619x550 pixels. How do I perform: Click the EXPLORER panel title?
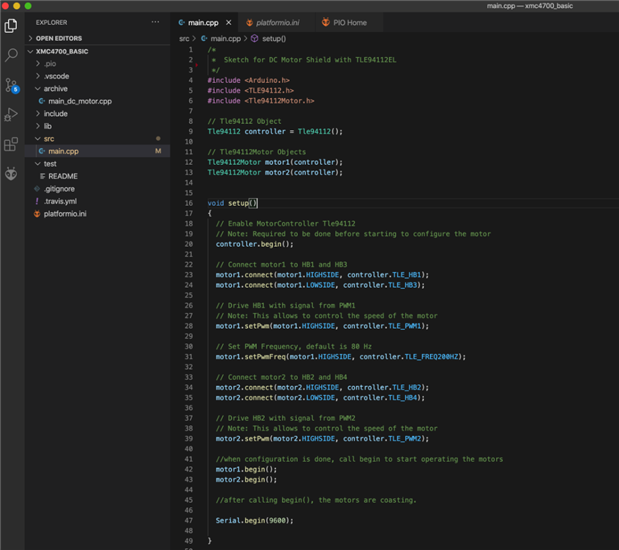(x=51, y=23)
